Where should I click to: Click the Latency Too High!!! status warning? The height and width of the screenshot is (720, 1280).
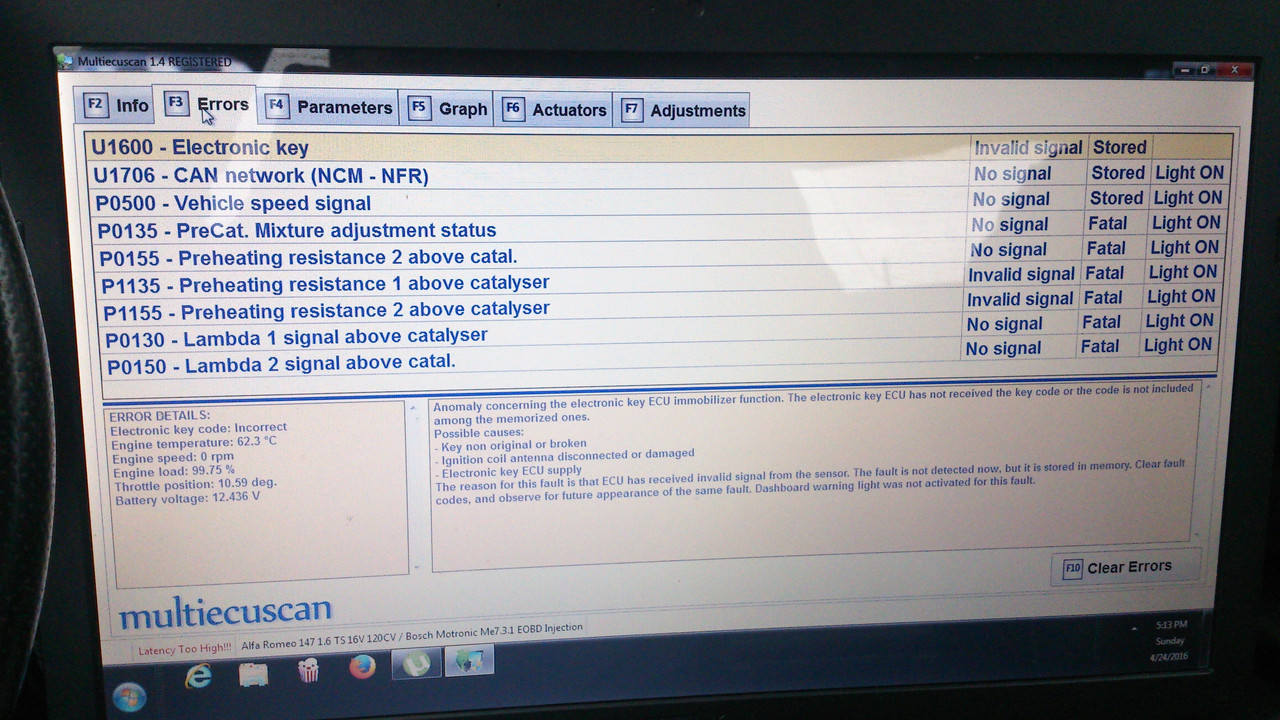[184, 650]
